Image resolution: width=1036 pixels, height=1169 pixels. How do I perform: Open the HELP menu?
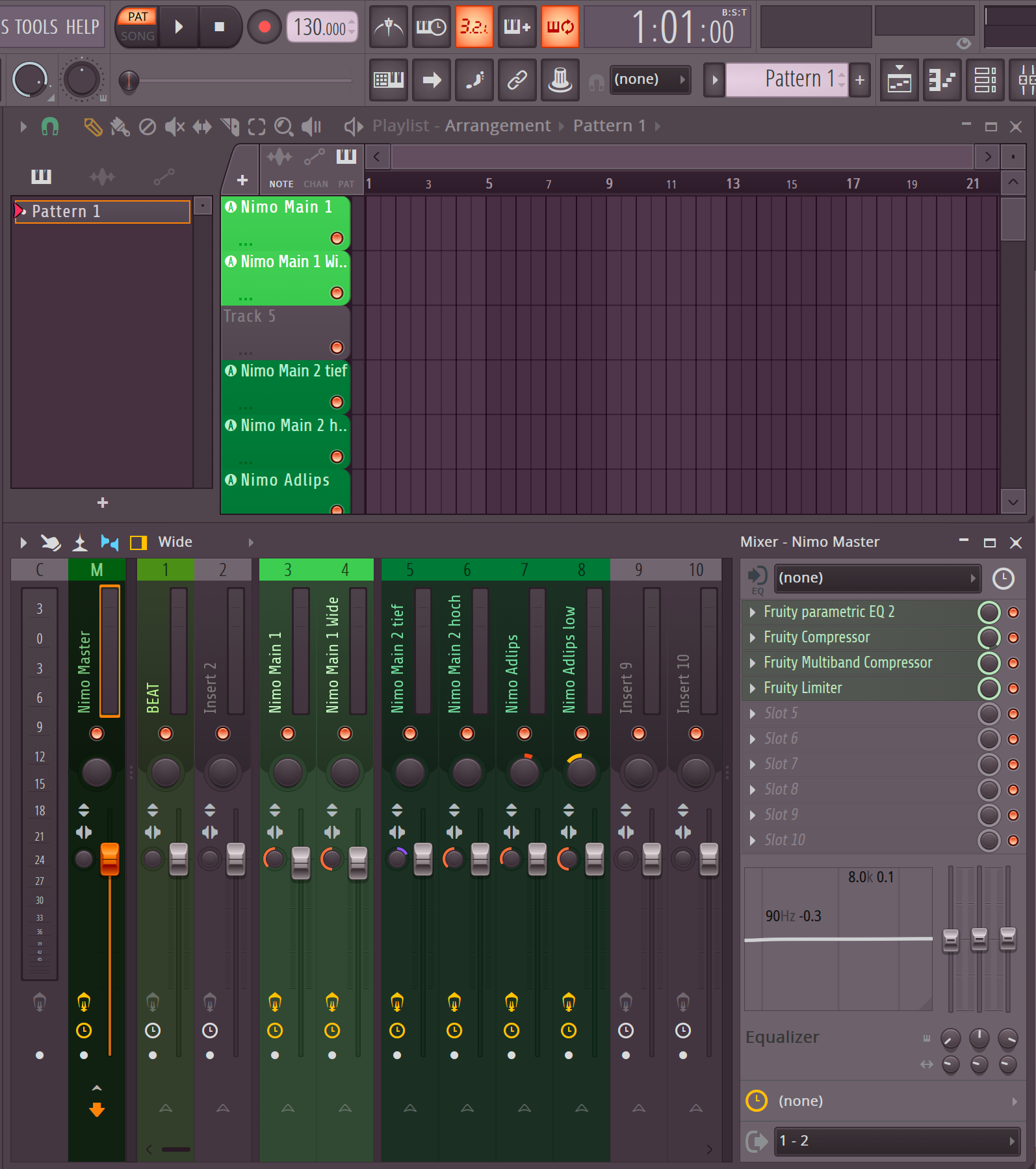pos(83,27)
